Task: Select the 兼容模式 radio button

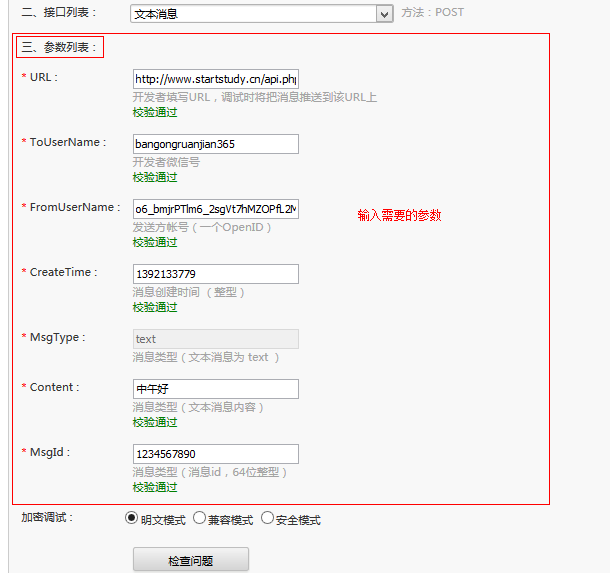Action: [x=199, y=518]
